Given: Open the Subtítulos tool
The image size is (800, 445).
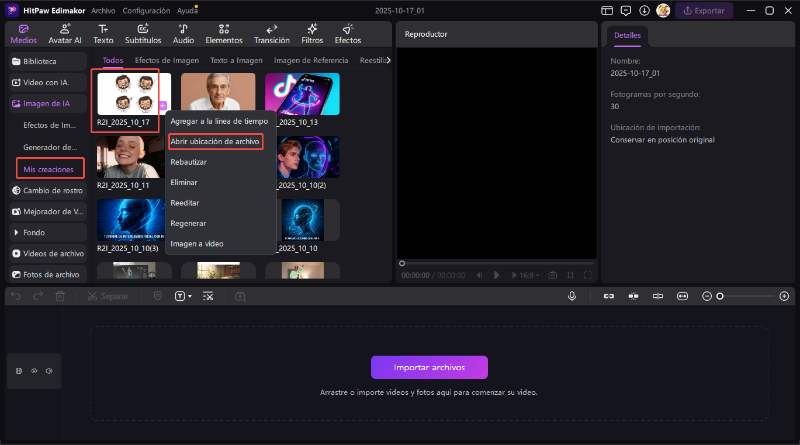Looking at the screenshot, I should coord(143,33).
